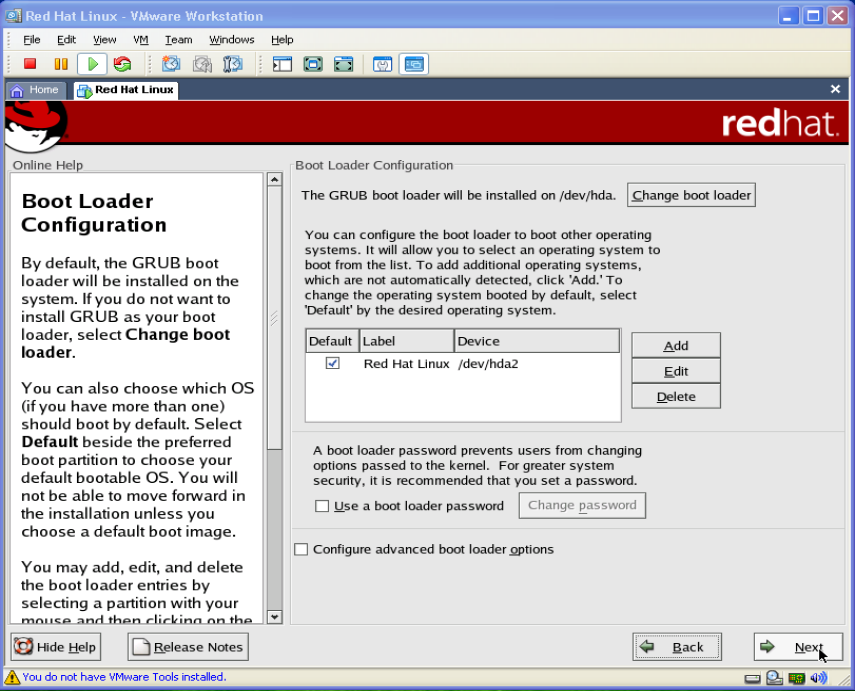Screen dimensions: 855x691
Task: Open the snapshot manager toolbar icon
Action: (x=233, y=64)
